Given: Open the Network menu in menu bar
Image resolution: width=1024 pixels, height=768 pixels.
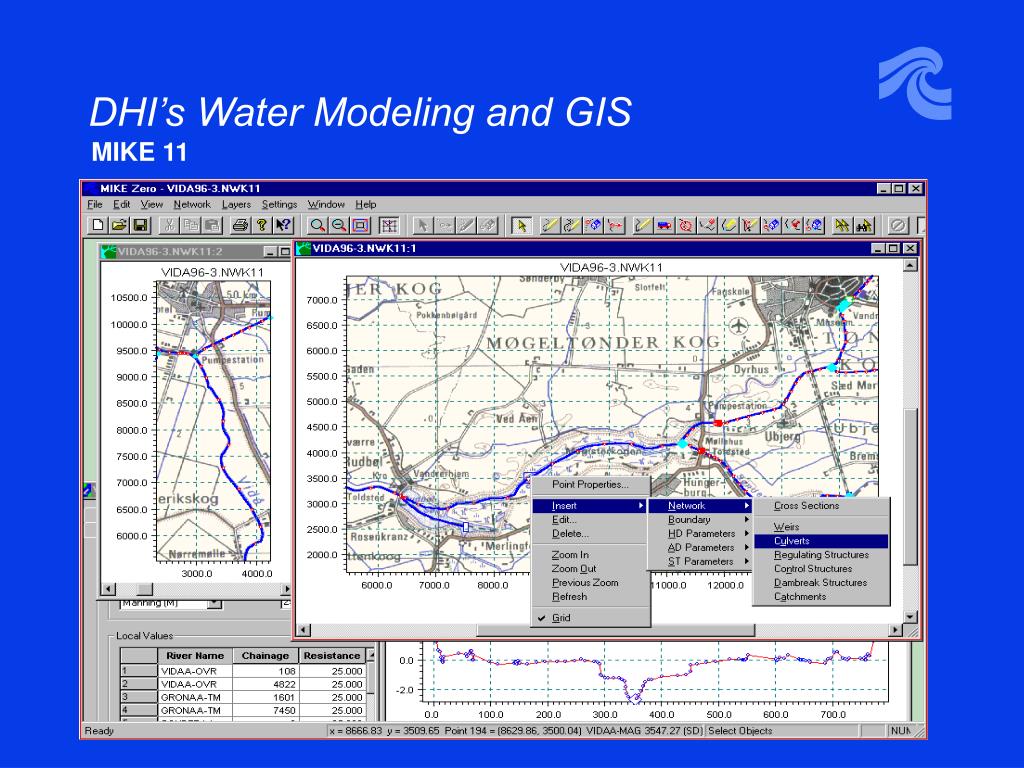Looking at the screenshot, I should click(x=192, y=204).
